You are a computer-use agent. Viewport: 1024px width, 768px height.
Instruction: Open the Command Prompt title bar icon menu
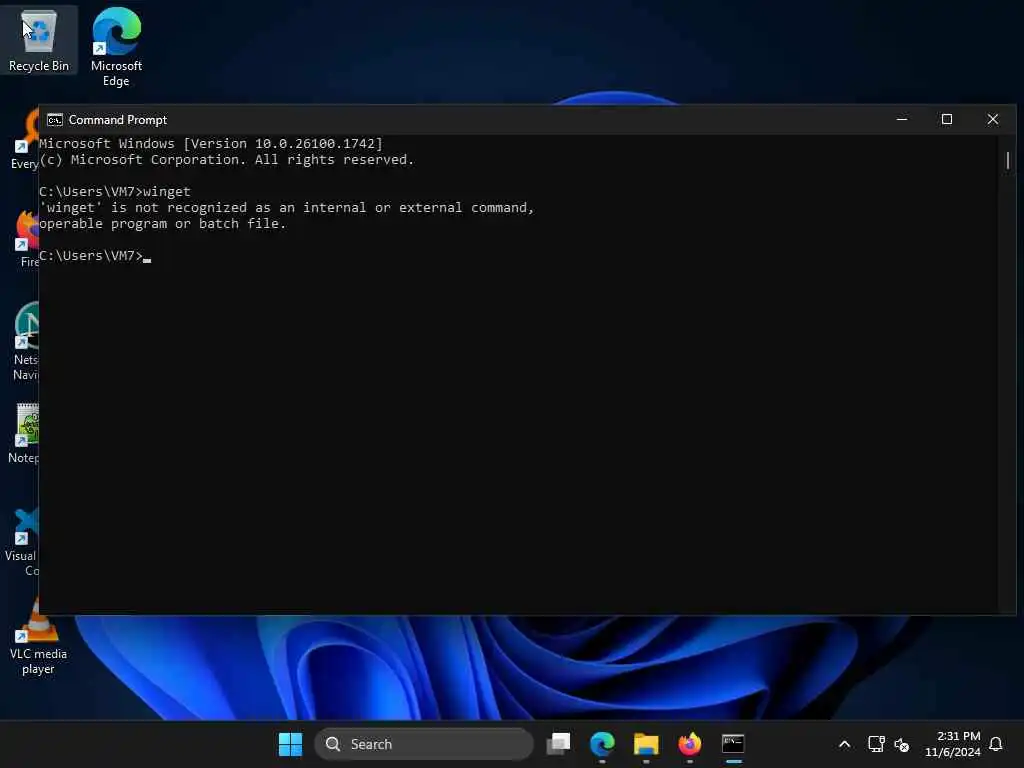pos(55,120)
